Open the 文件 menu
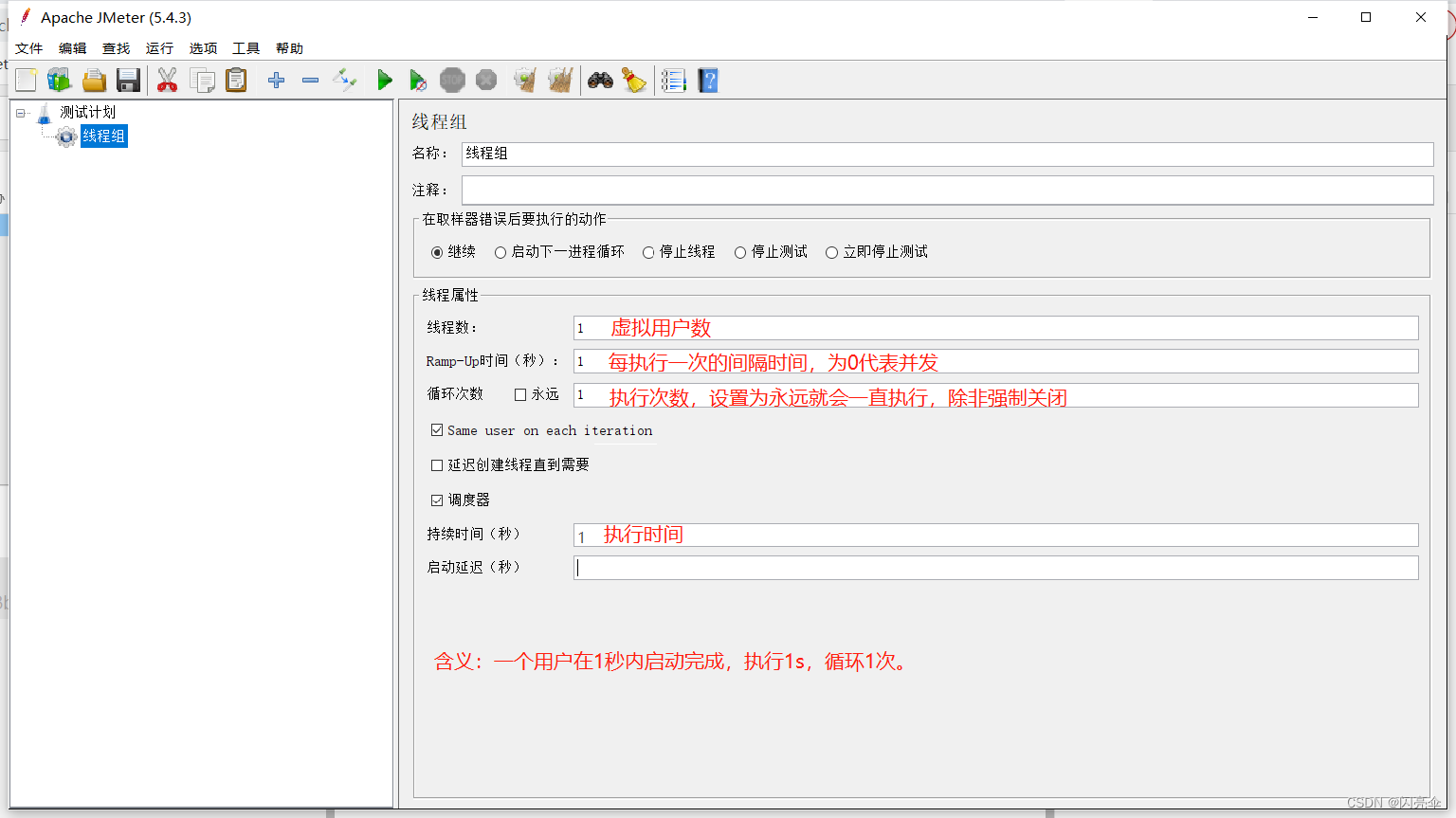1456x818 pixels. 29,48
